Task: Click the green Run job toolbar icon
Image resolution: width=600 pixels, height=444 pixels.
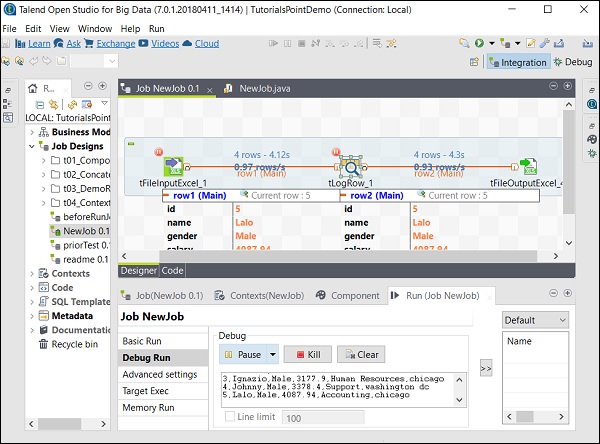Action: pyautogui.click(x=479, y=43)
